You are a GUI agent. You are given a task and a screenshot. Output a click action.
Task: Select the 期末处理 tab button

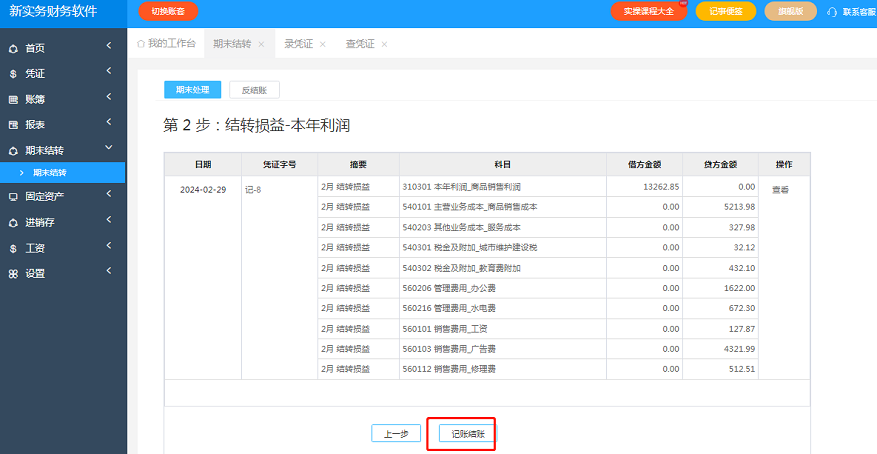pyautogui.click(x=192, y=89)
